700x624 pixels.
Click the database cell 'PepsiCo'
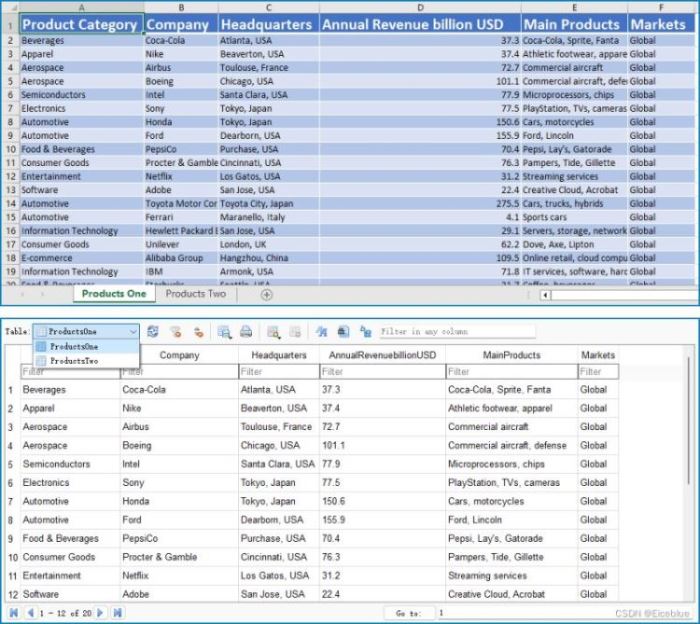(x=179, y=538)
